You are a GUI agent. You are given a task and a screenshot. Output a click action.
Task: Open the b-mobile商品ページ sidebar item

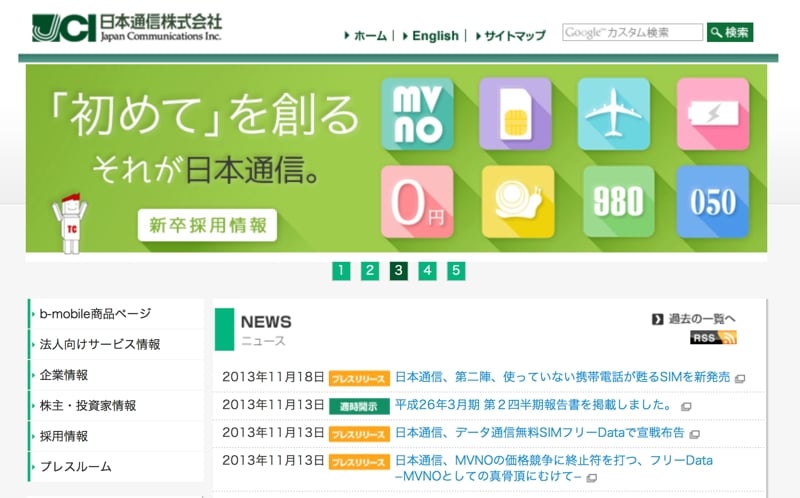tap(96, 314)
